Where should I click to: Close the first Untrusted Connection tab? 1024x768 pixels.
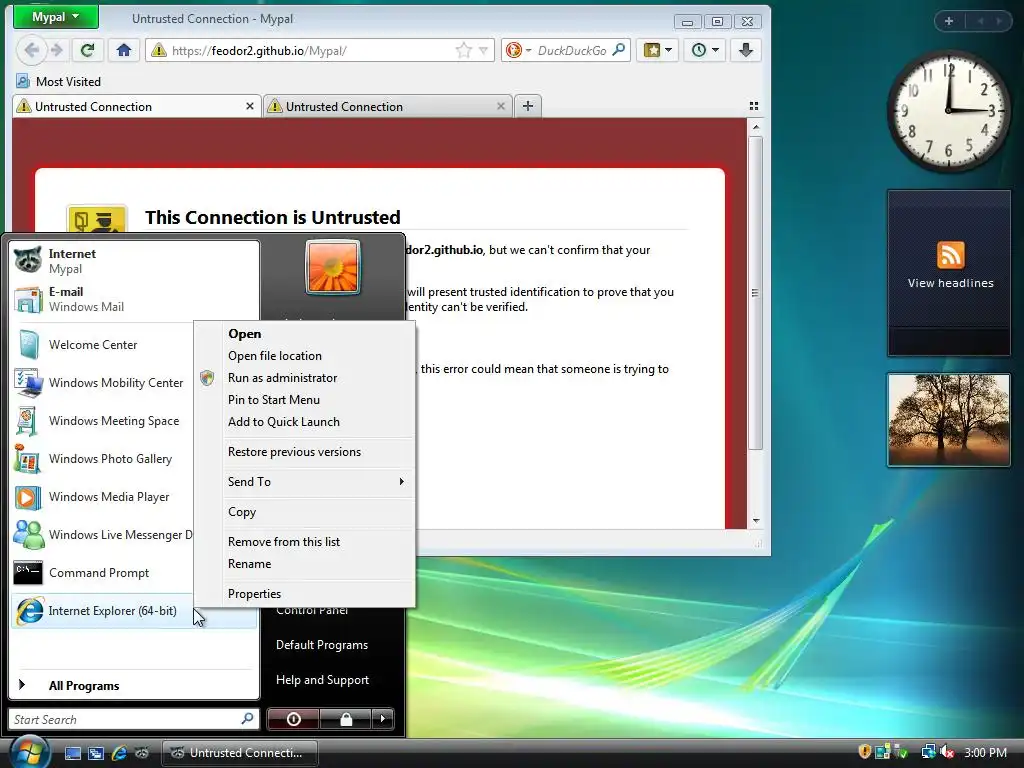[x=249, y=106]
